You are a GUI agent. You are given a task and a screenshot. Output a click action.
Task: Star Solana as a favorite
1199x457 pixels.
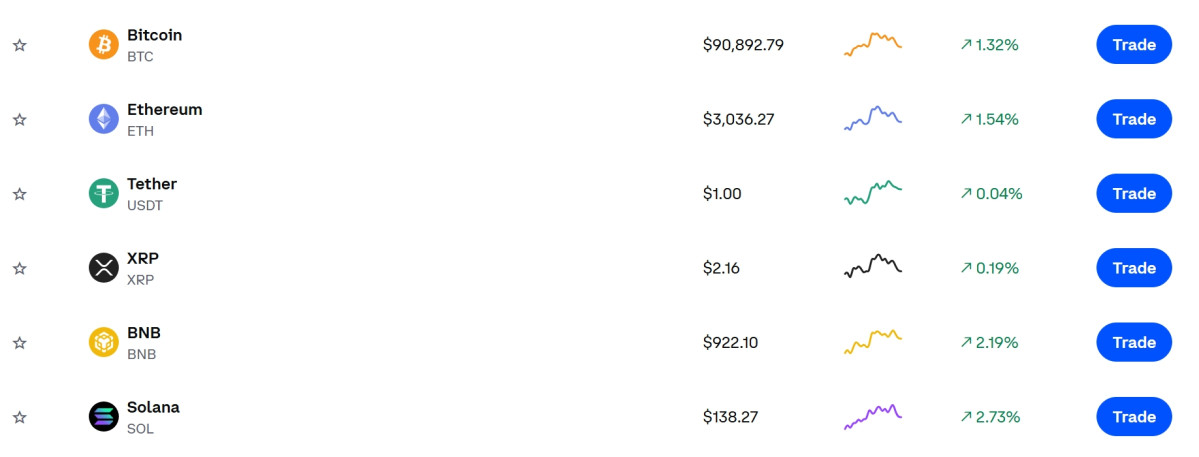pyautogui.click(x=19, y=417)
